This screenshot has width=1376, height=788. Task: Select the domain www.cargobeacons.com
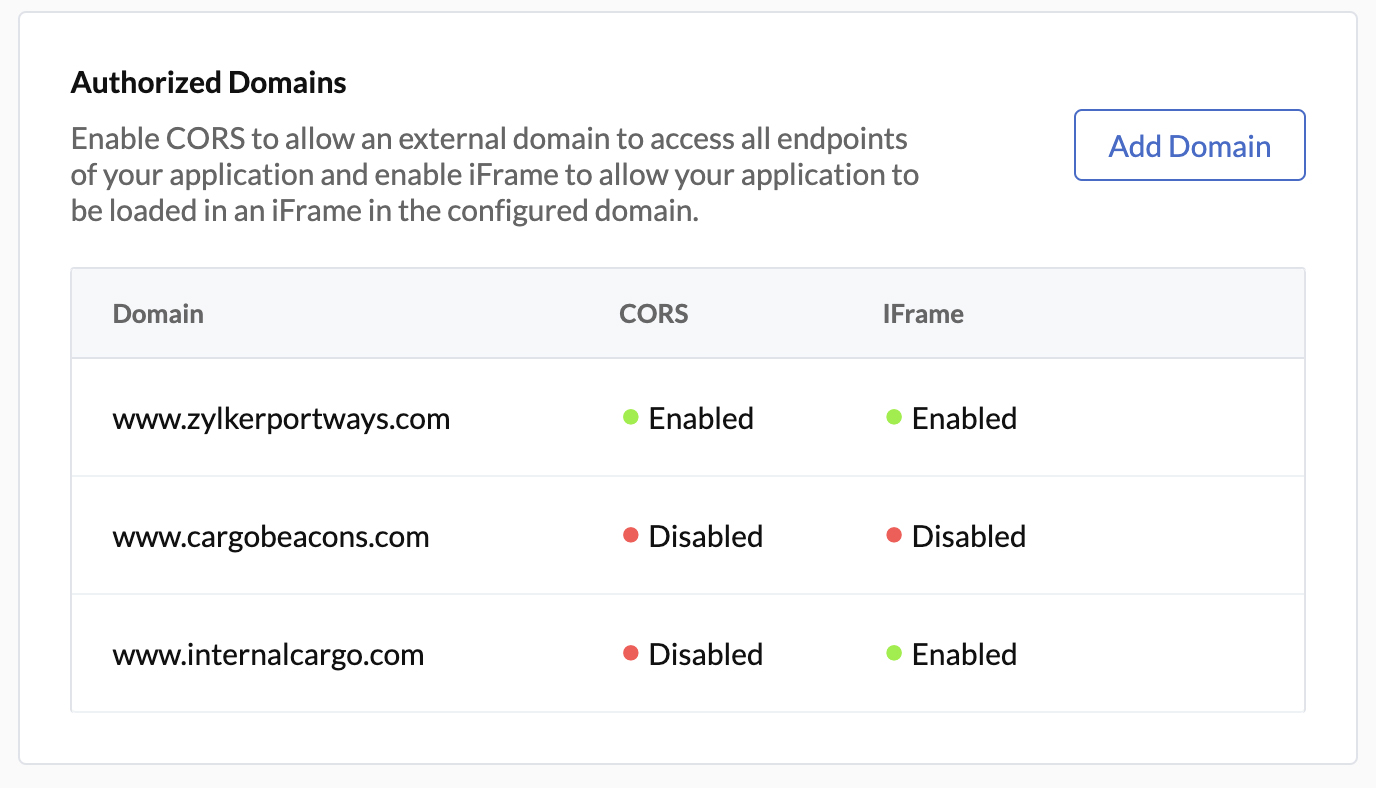point(271,535)
